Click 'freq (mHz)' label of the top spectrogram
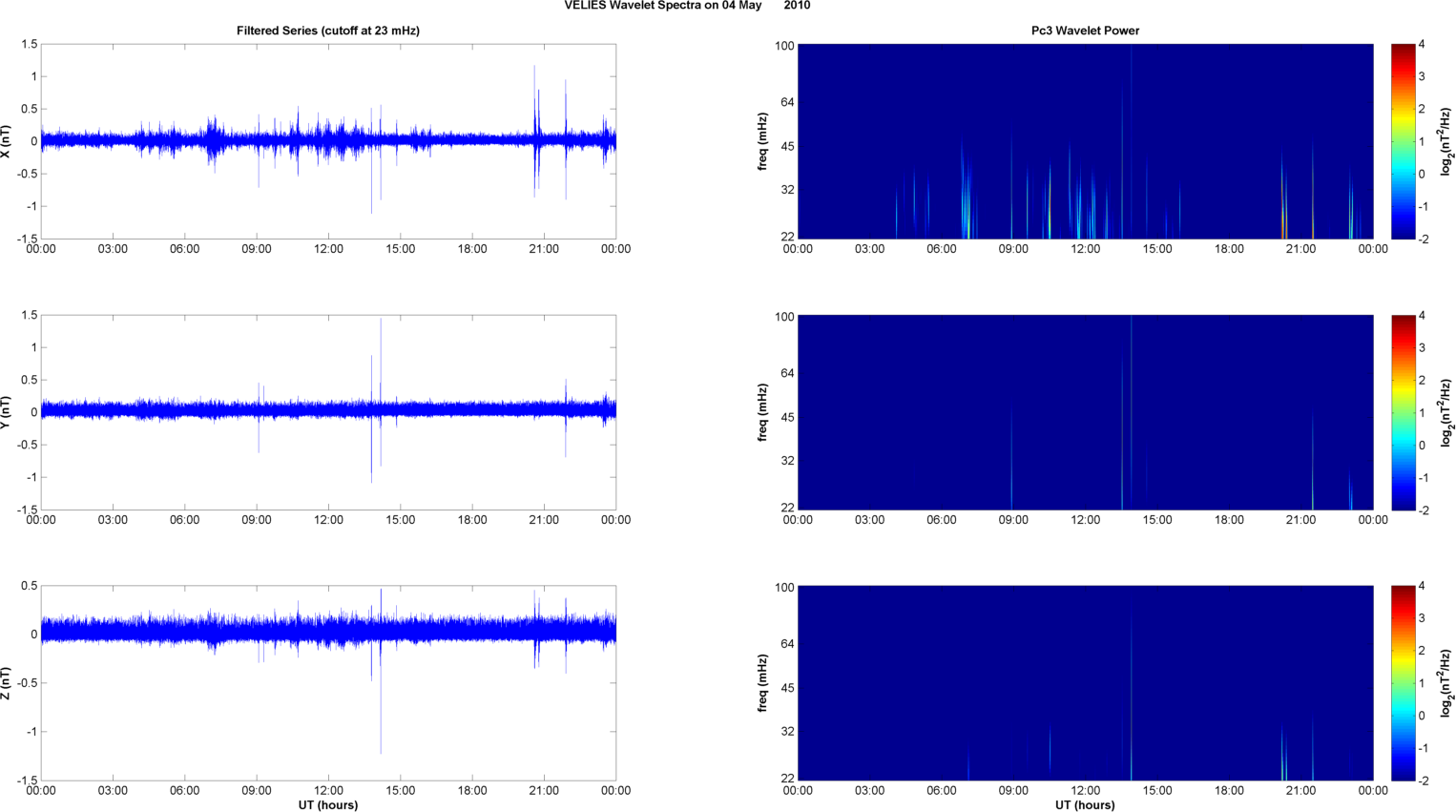This screenshot has width=1456, height=812. 763,141
